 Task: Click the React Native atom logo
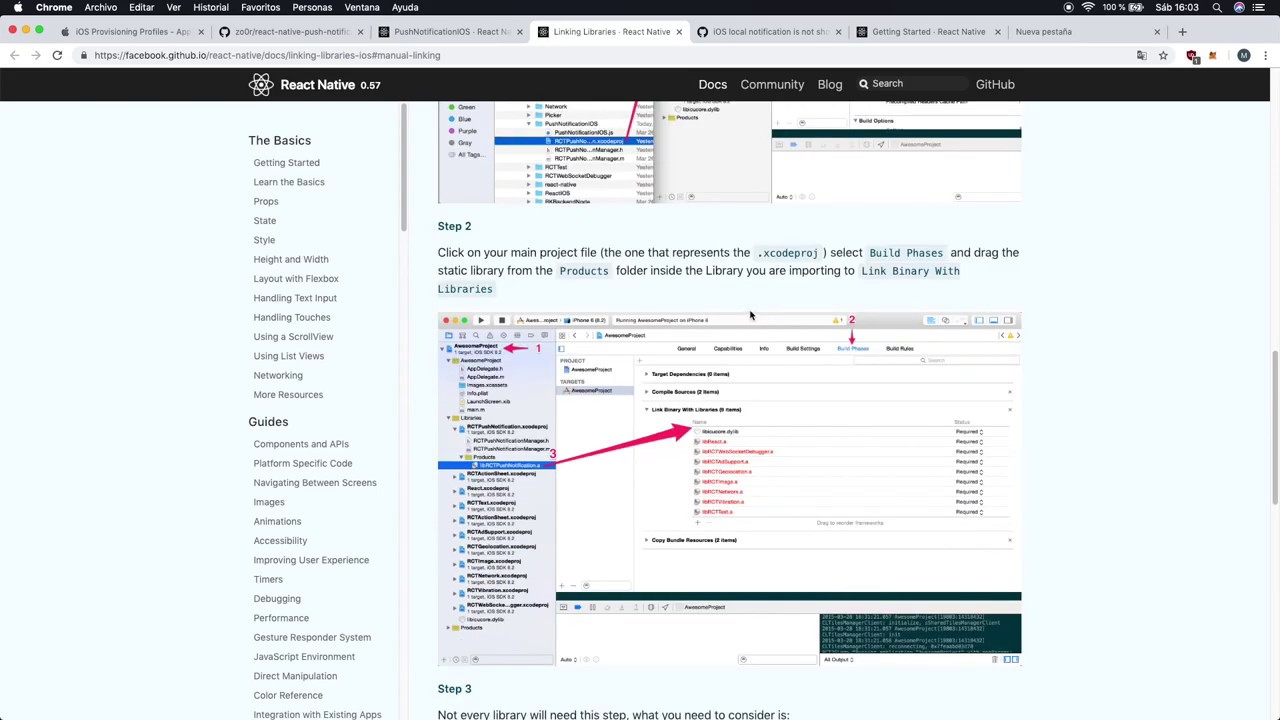pos(261,85)
